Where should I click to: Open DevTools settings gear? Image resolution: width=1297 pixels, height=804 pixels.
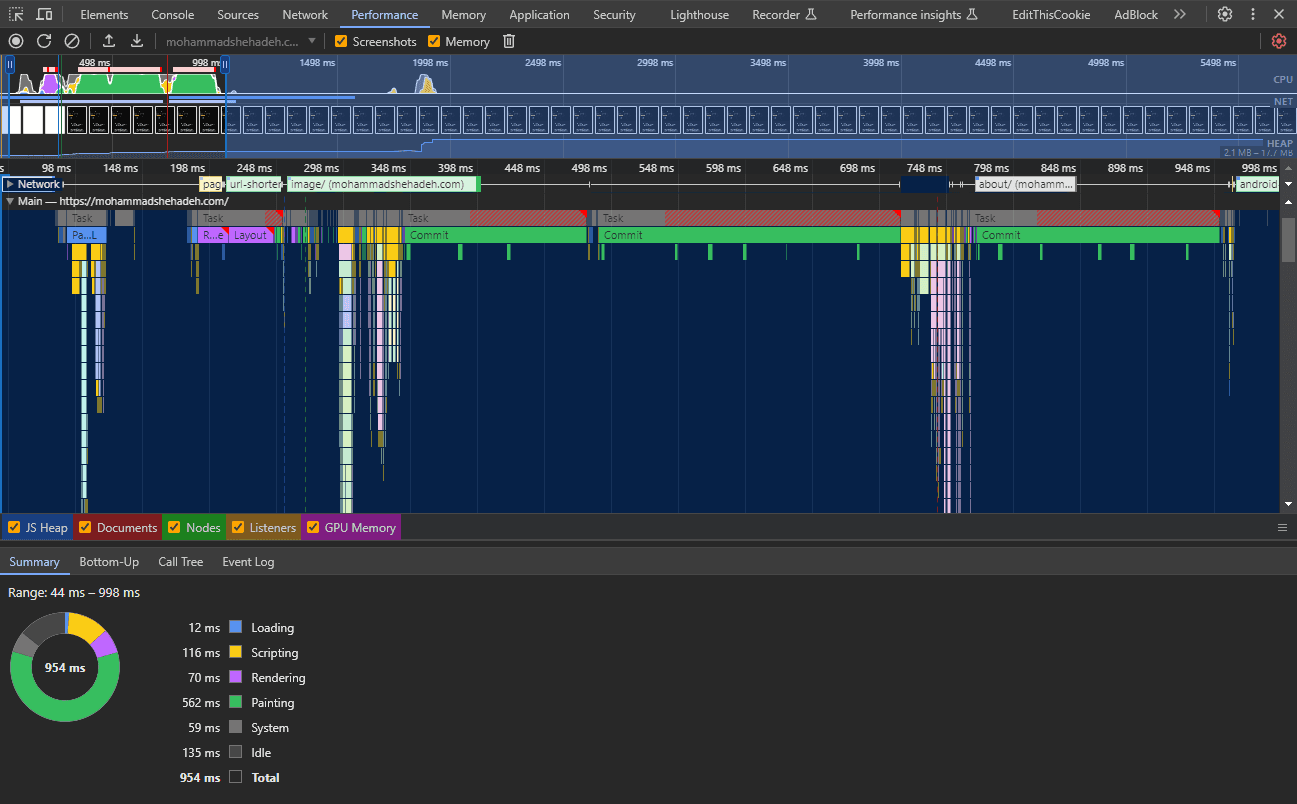coord(1225,15)
